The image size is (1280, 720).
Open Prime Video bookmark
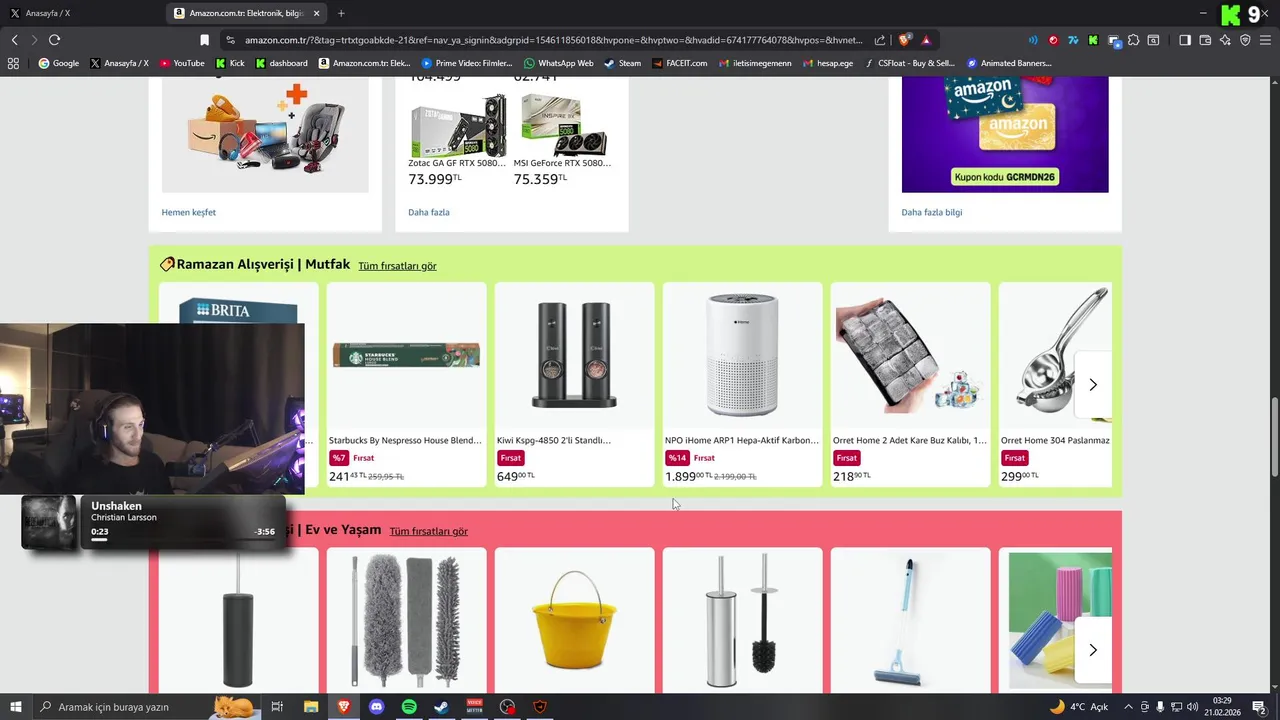click(467, 63)
